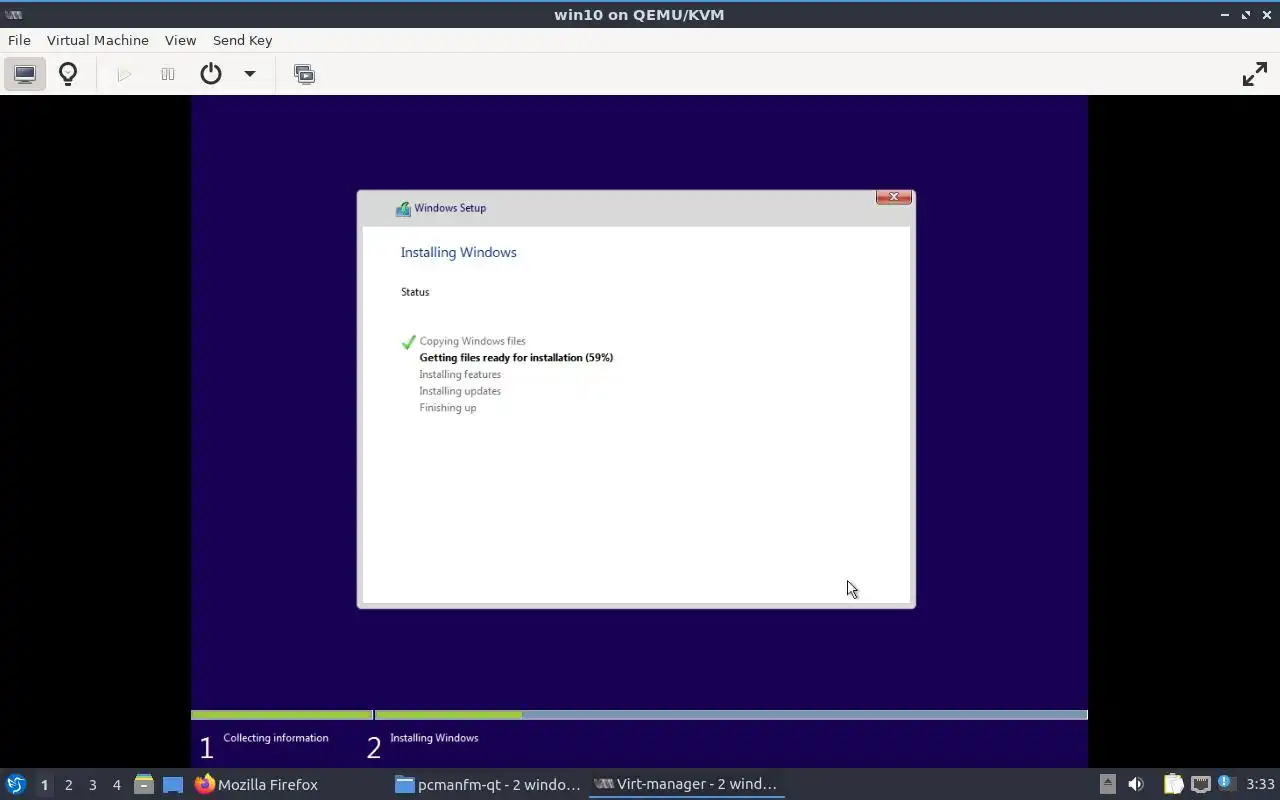Open the clipboard manager tray icon

coord(1173,785)
